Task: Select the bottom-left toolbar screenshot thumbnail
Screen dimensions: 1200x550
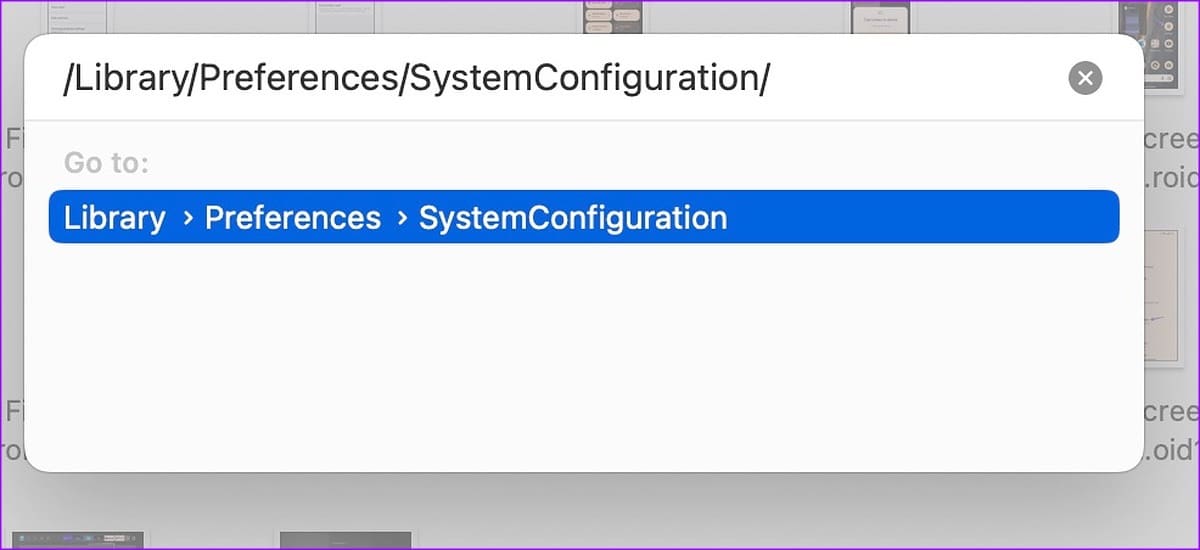Action: click(x=78, y=540)
